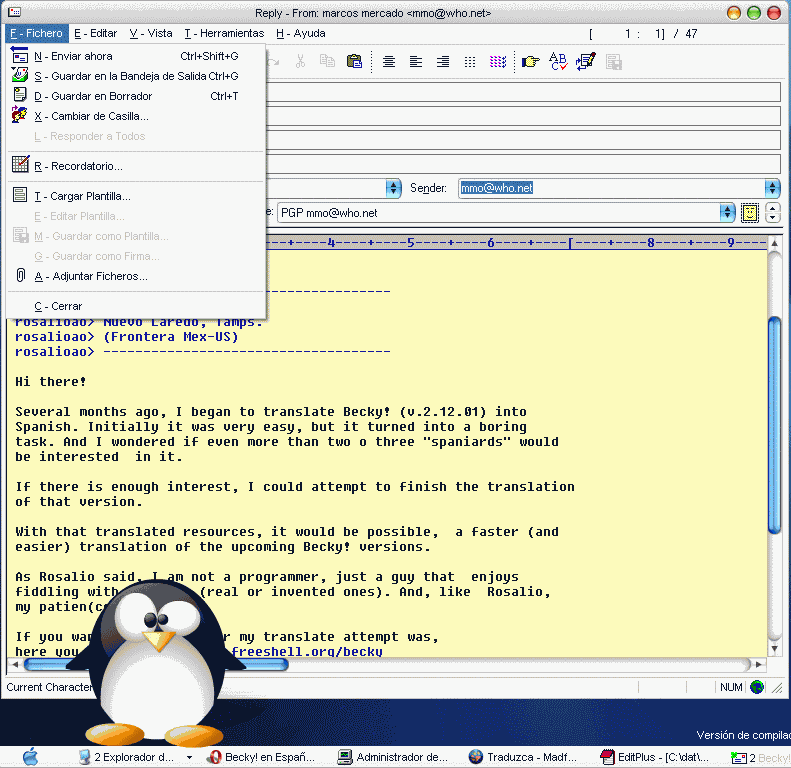
Task: Open the Fichero menu
Action: pos(37,33)
